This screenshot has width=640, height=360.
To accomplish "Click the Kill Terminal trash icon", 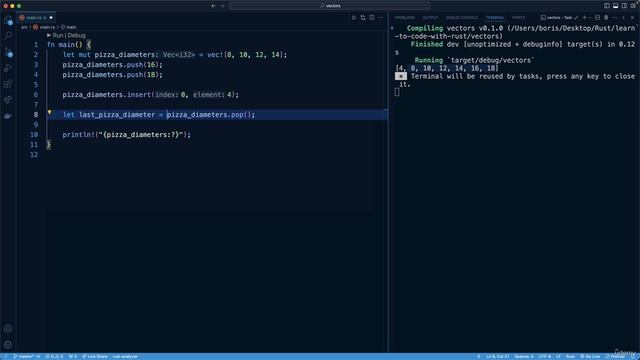I will click(x=606, y=18).
